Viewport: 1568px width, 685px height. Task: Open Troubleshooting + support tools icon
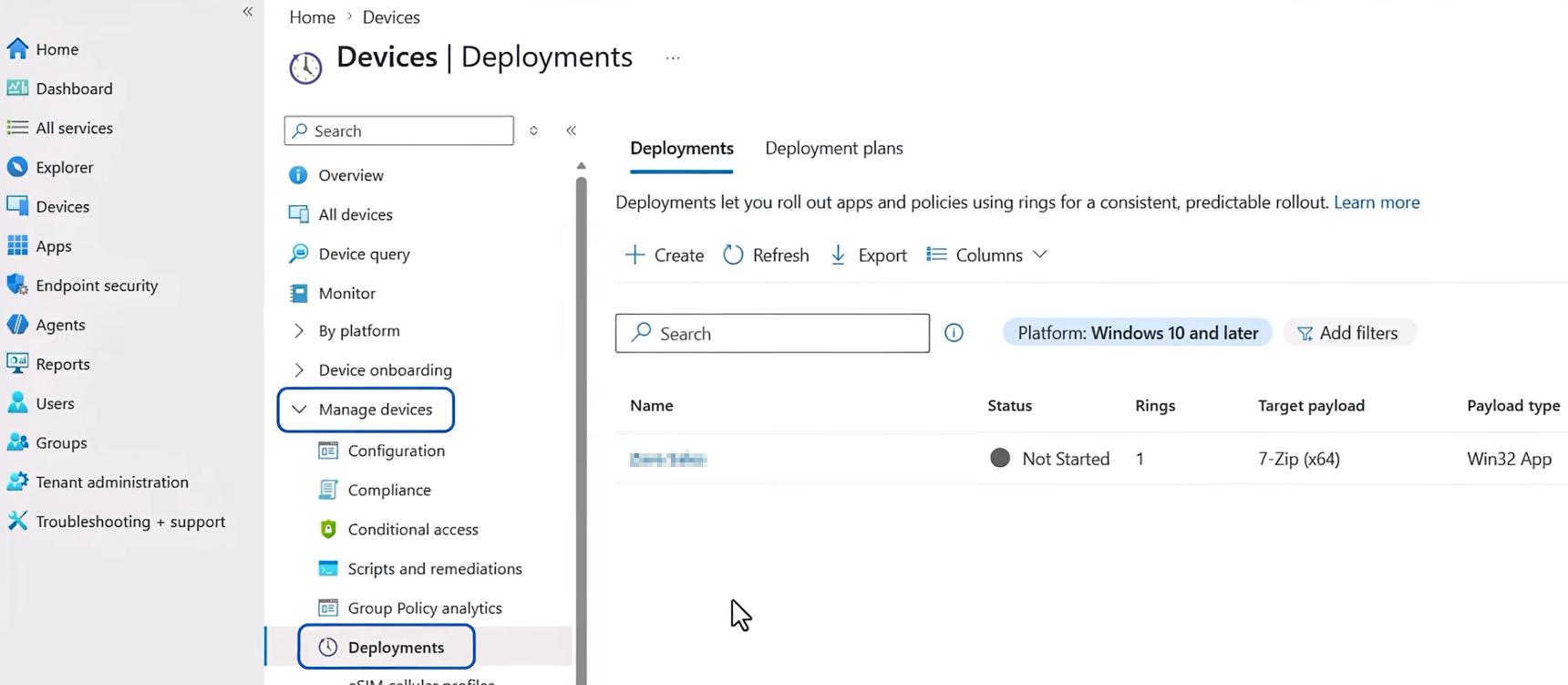tap(17, 521)
